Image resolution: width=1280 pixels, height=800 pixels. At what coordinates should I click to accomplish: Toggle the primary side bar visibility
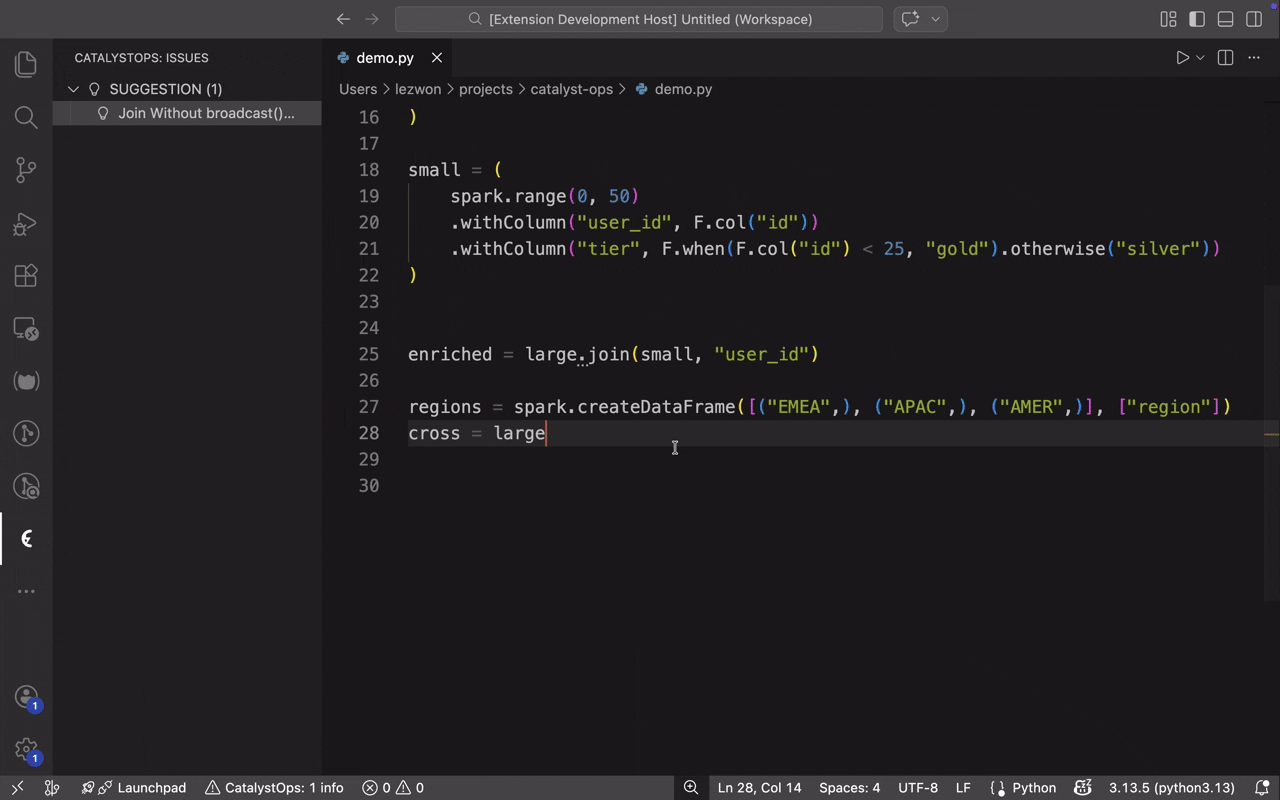(1197, 19)
